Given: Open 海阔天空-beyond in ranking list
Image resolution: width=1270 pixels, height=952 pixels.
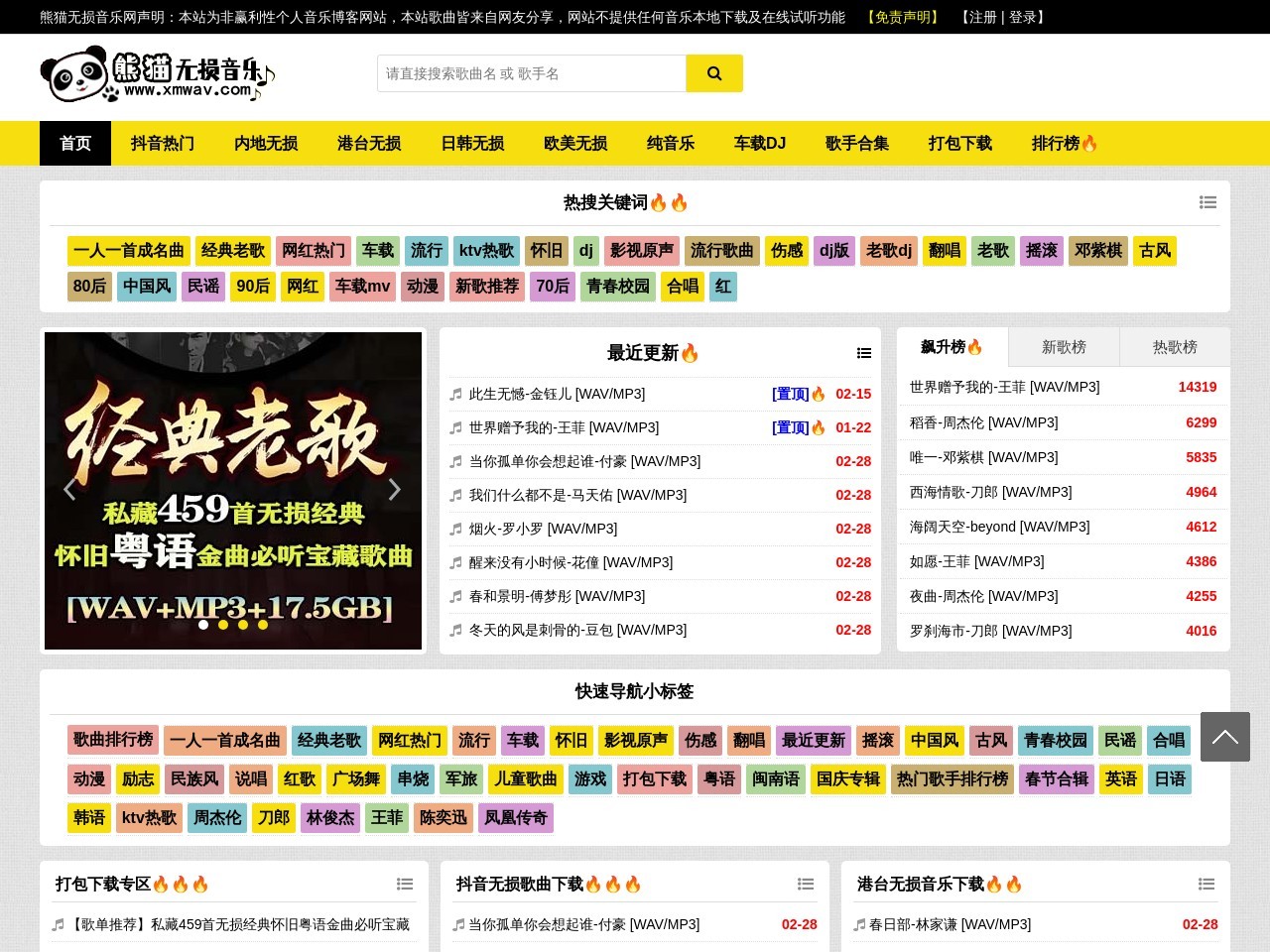Looking at the screenshot, I should [999, 527].
